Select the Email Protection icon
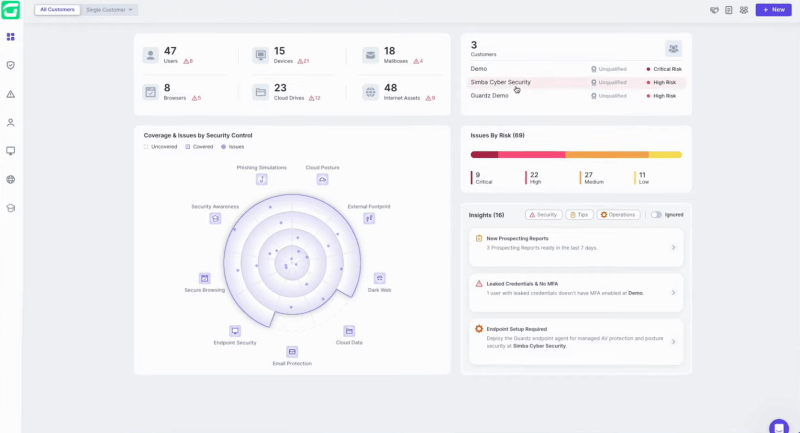The image size is (800, 433). (292, 351)
